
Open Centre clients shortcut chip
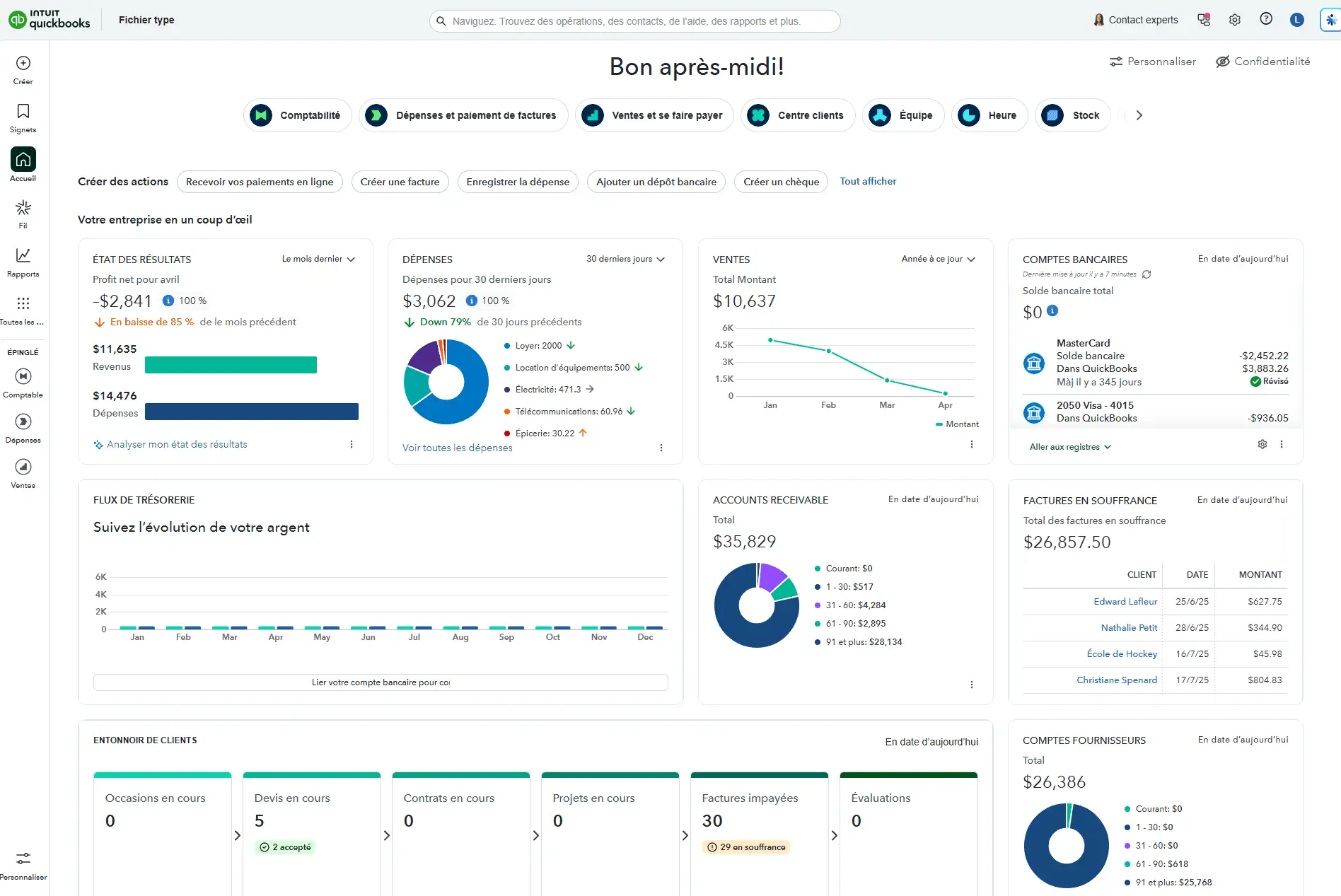pyautogui.click(x=798, y=115)
